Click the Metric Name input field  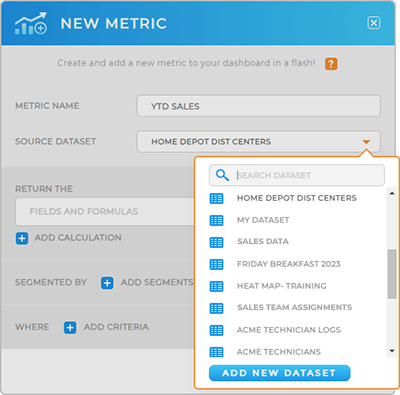(259, 106)
